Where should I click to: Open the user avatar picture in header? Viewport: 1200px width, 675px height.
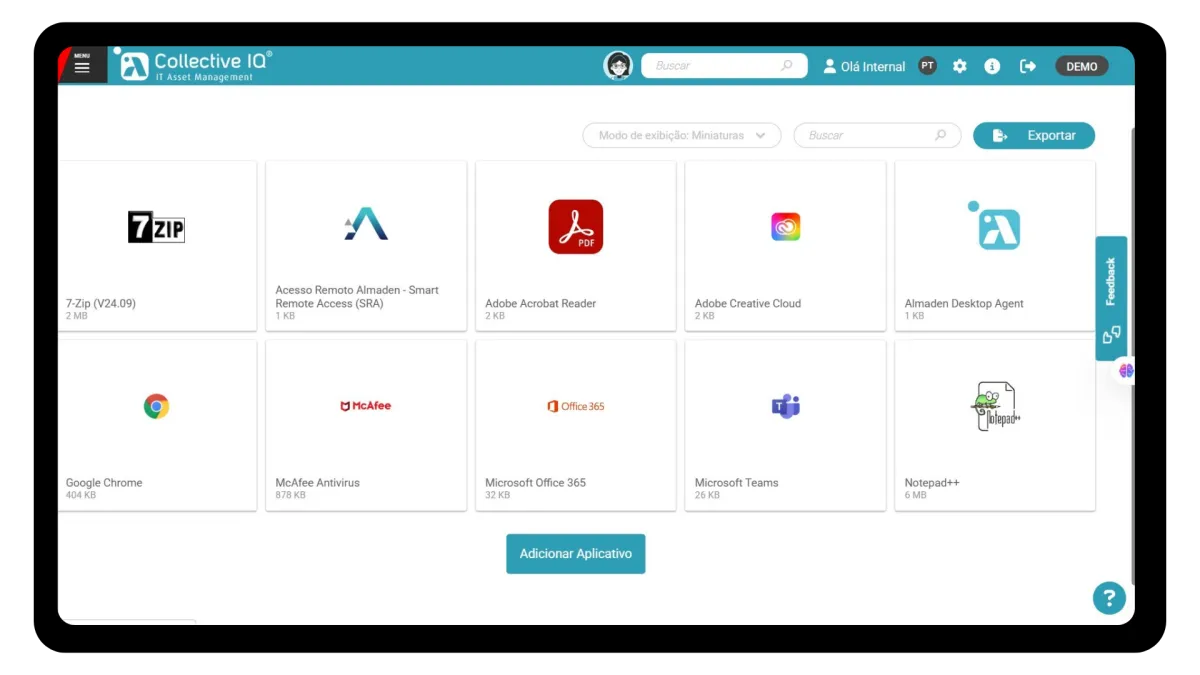coord(618,66)
